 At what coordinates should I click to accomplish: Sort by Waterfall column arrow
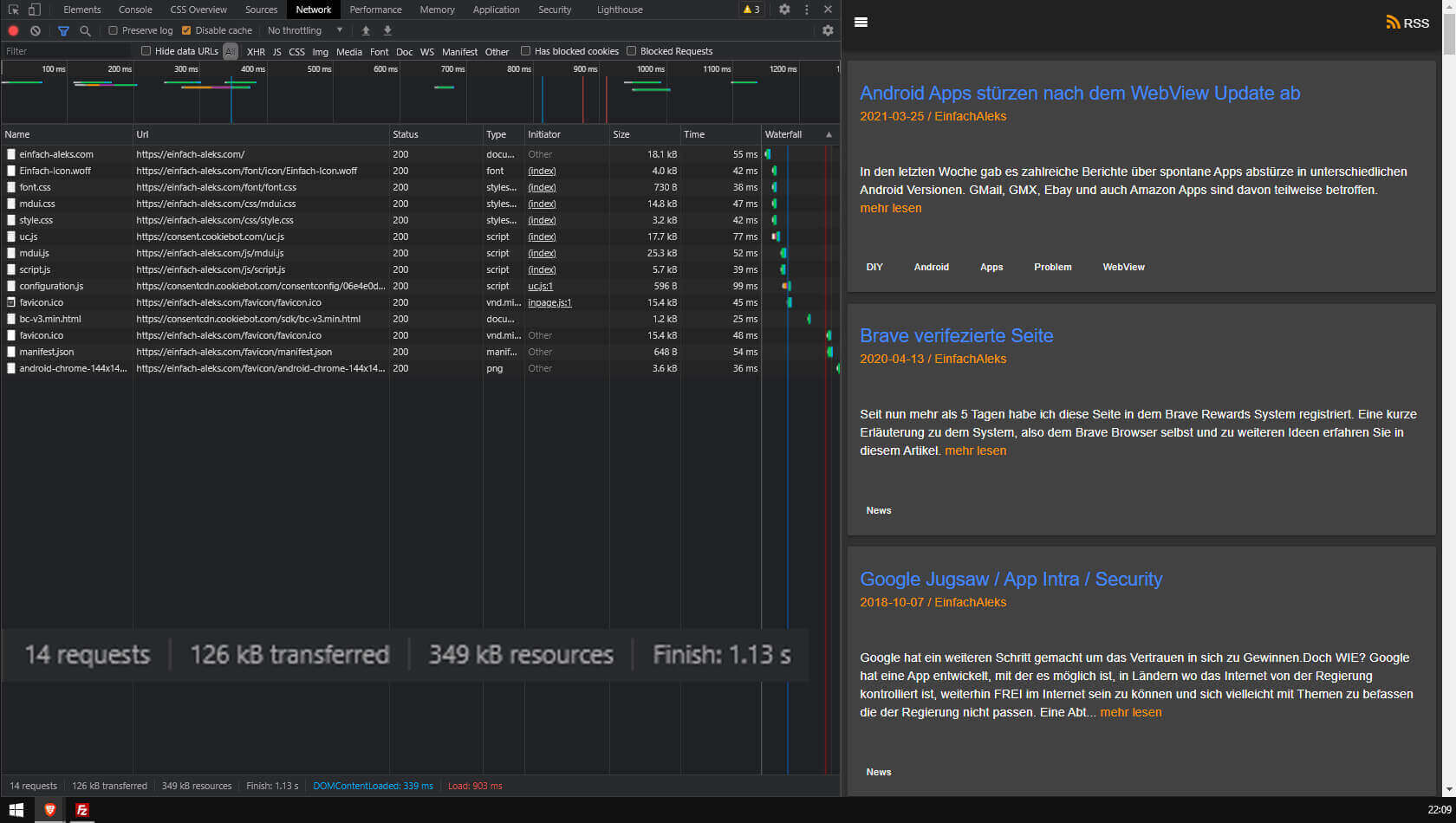(829, 134)
